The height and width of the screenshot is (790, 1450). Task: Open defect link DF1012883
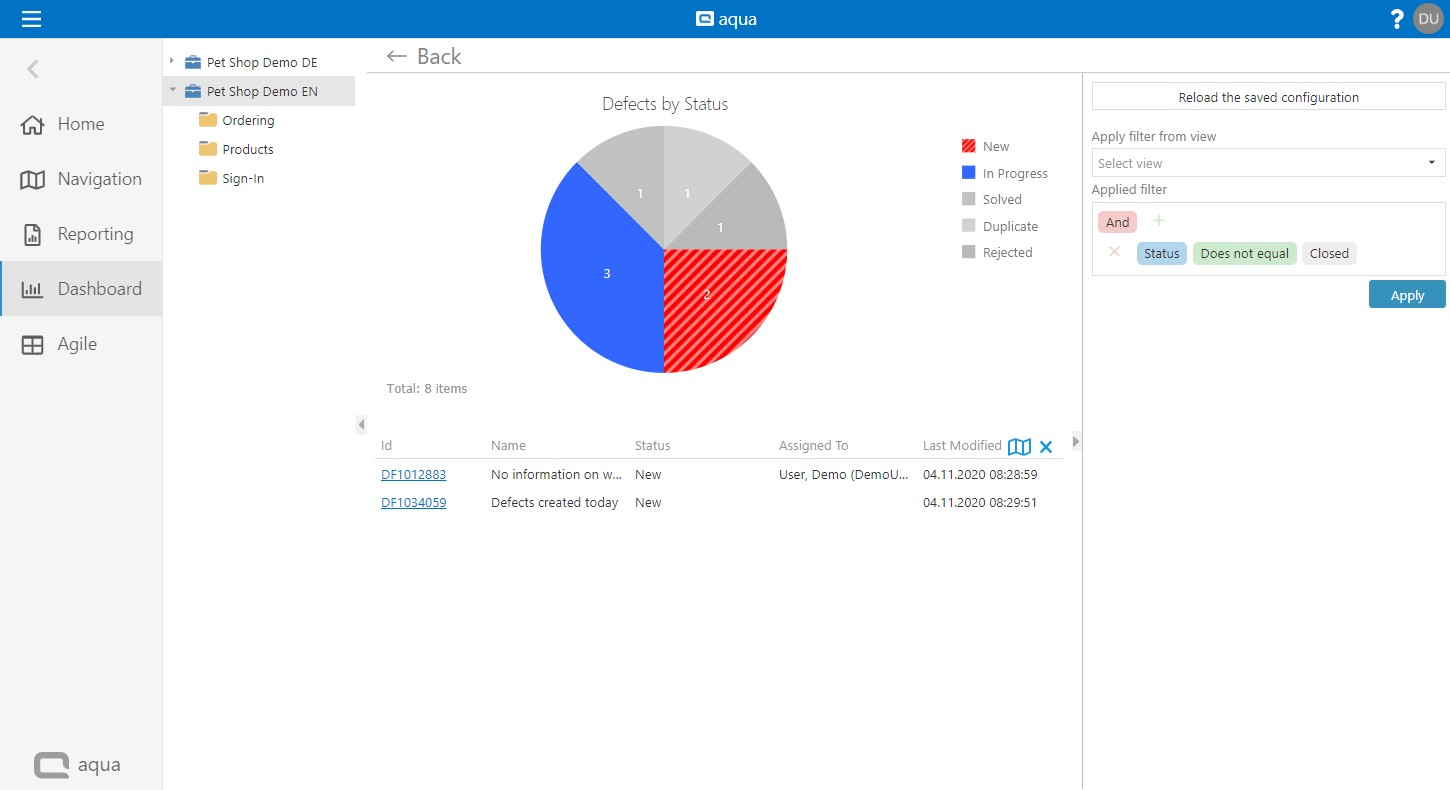[x=413, y=475]
